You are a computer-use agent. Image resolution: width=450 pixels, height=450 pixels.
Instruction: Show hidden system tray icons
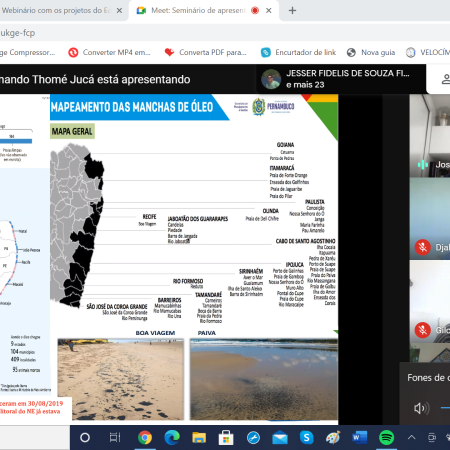pos(412,437)
